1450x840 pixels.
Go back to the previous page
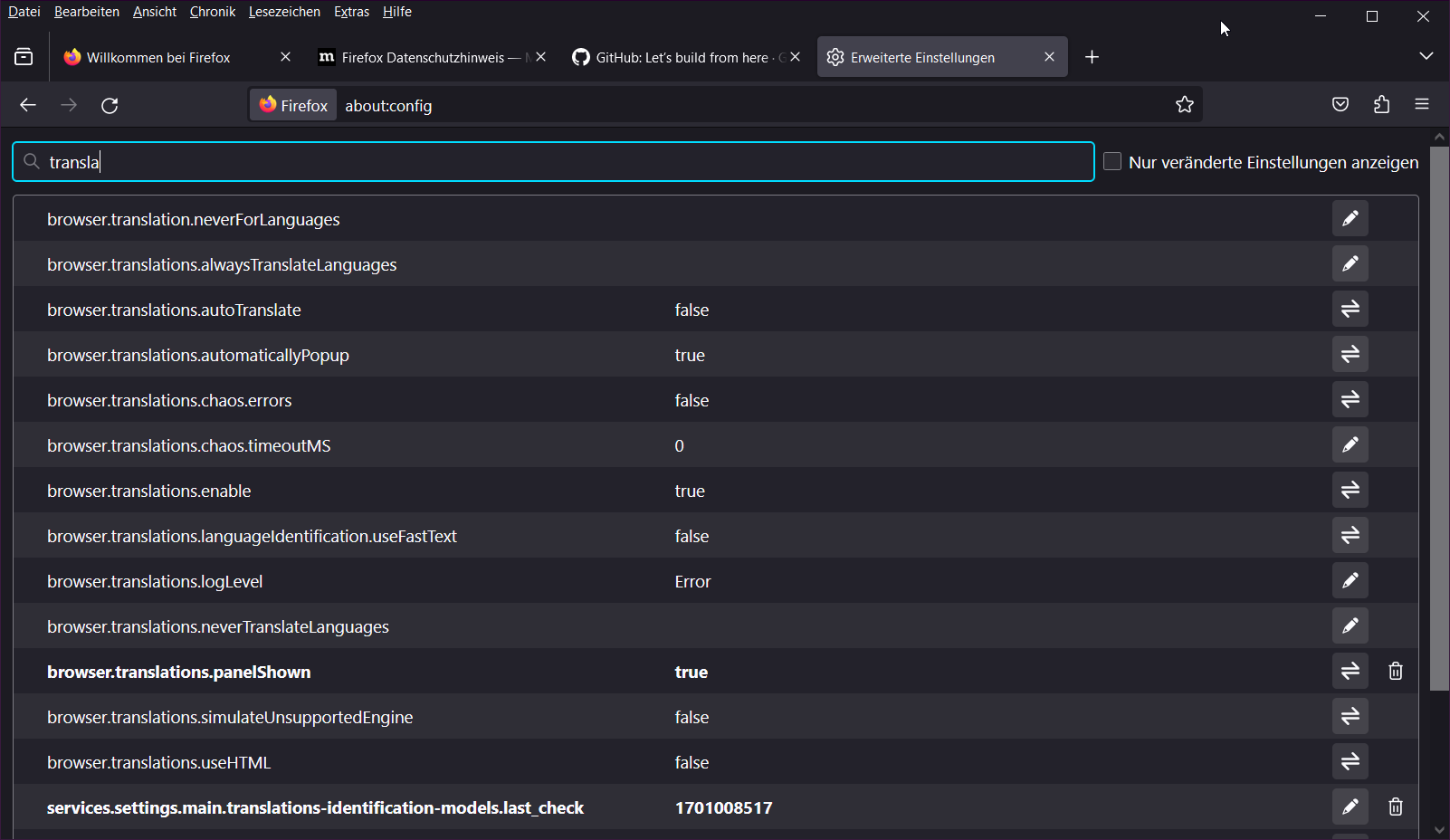point(28,106)
